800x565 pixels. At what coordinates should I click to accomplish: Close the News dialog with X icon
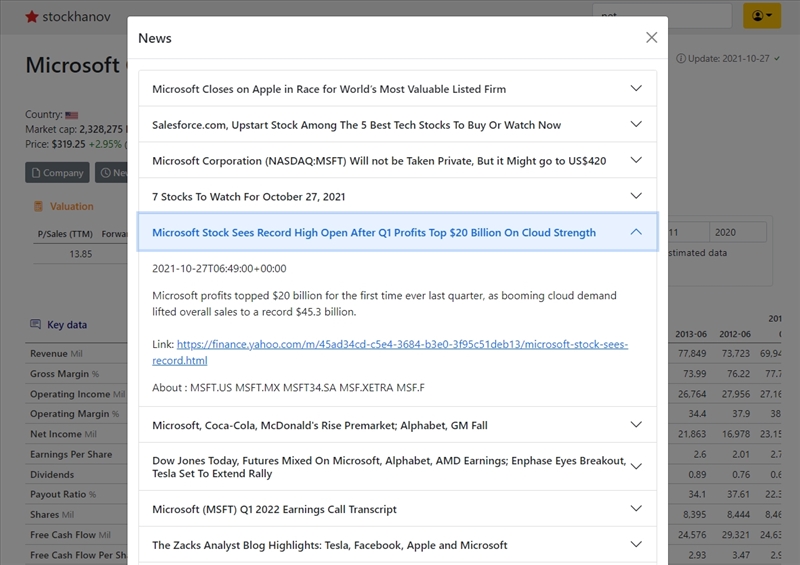click(651, 38)
